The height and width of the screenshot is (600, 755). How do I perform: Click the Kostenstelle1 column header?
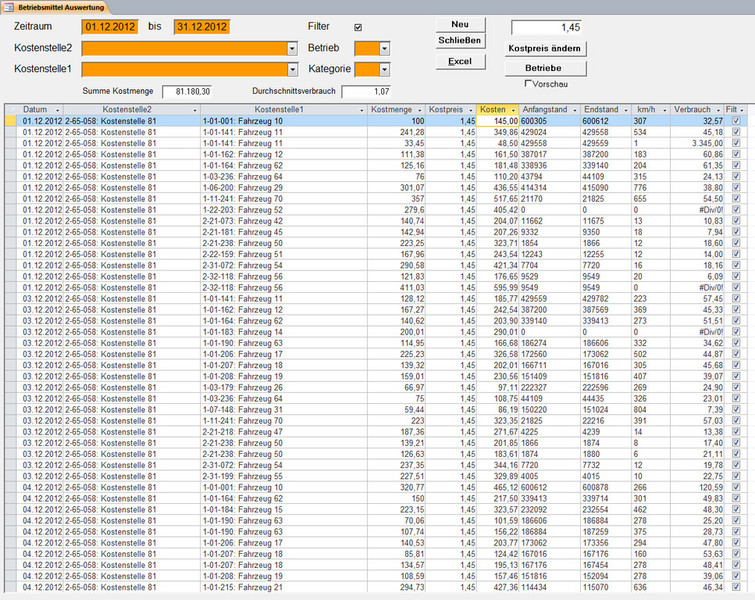pyautogui.click(x=279, y=109)
